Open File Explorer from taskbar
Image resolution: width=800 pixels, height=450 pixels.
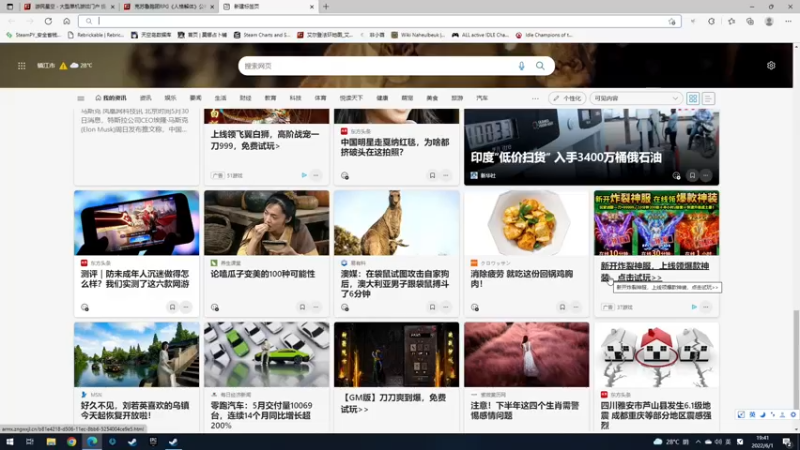pos(51,442)
